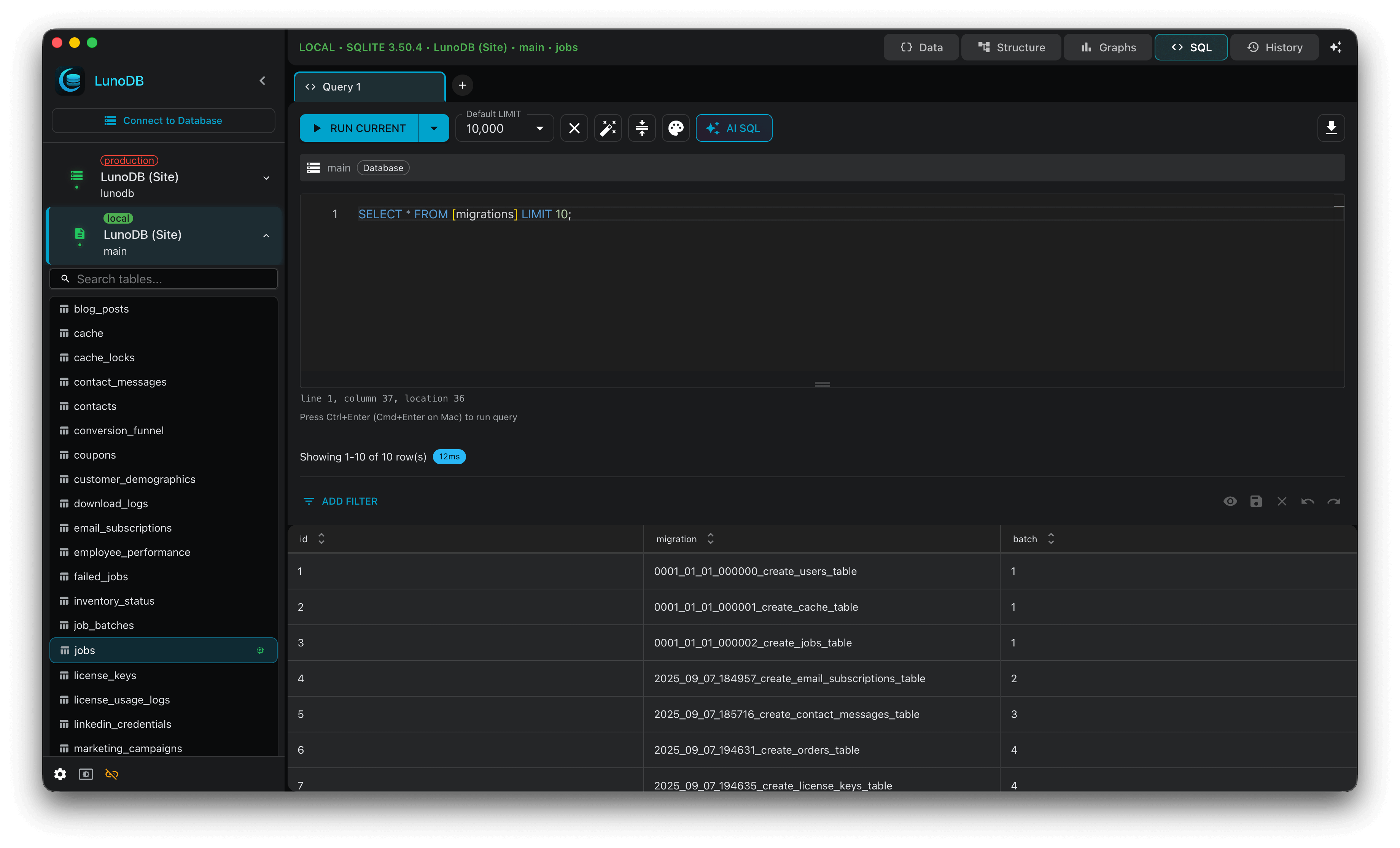Click cell 2025_09_07_194631_create_orders_table
The height and width of the screenshot is (848, 1400).
coord(822,750)
